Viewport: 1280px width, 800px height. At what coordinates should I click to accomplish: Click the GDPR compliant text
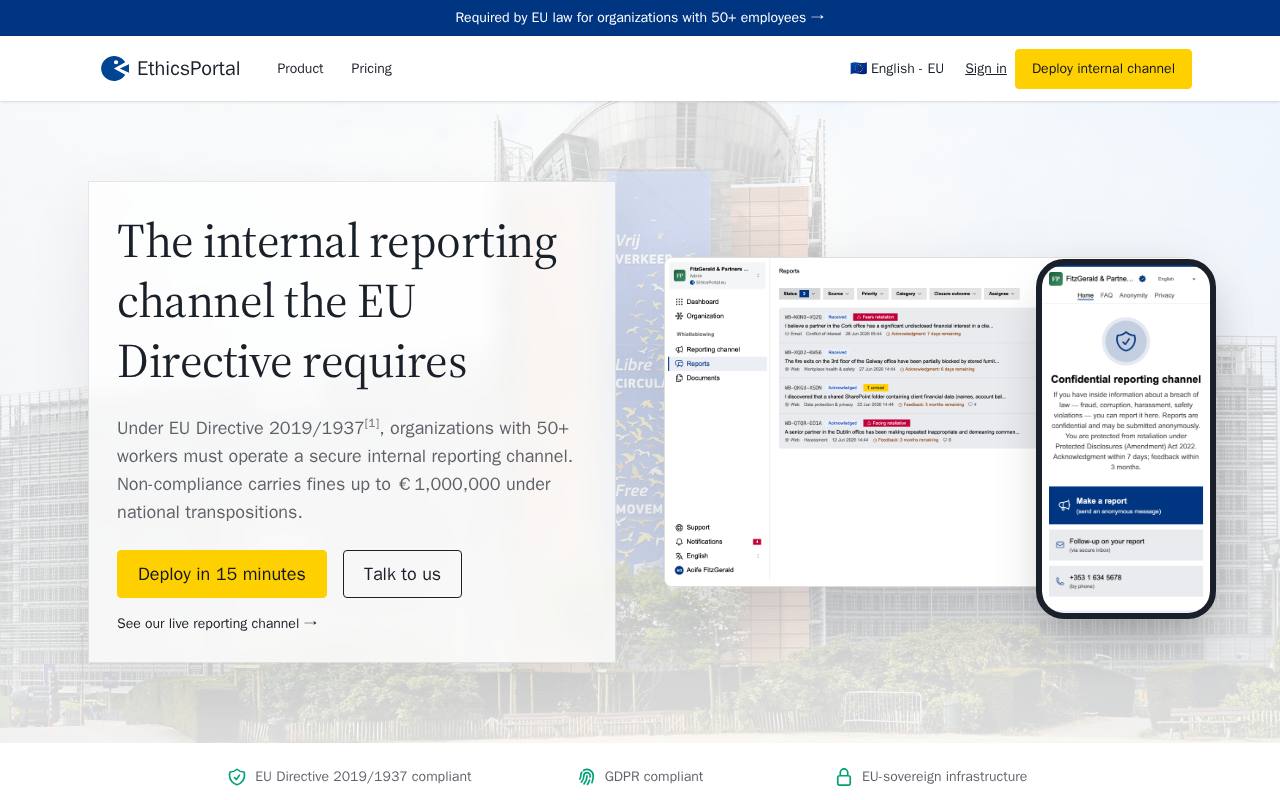654,777
